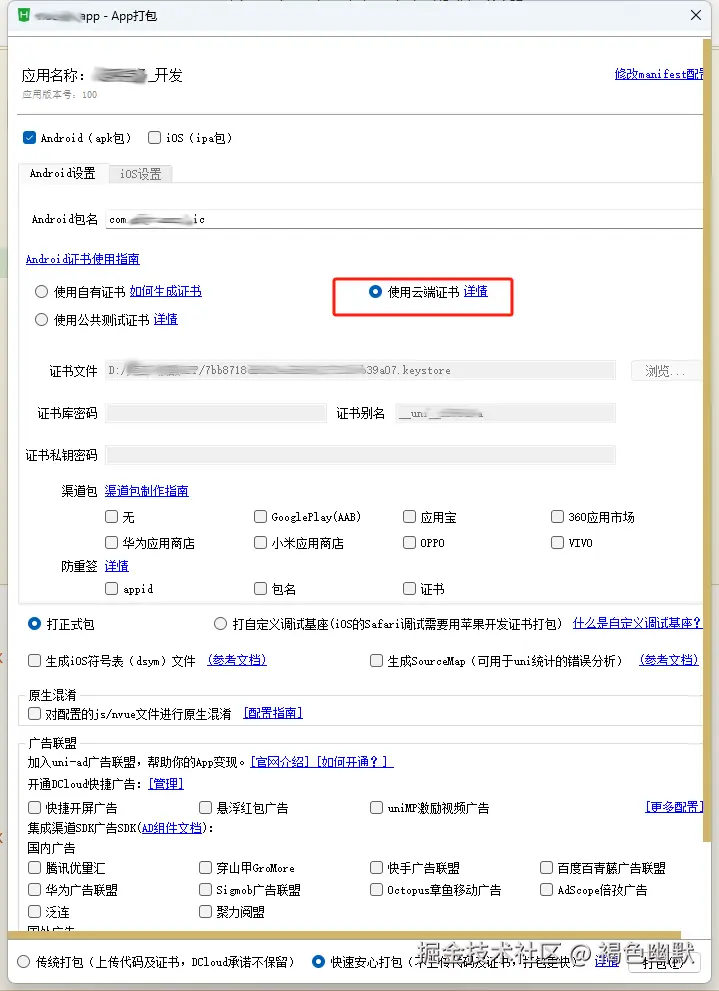This screenshot has width=719, height=991.
Task: Enable the iOS (ipa包) checkbox
Action: (x=154, y=137)
